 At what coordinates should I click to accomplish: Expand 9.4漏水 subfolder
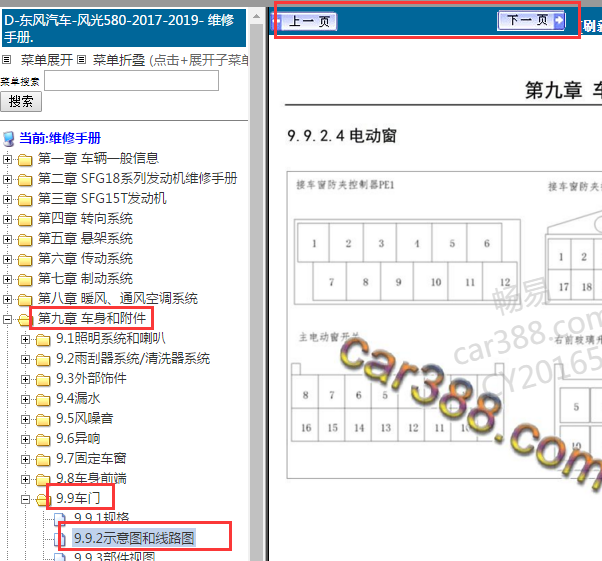(25, 399)
